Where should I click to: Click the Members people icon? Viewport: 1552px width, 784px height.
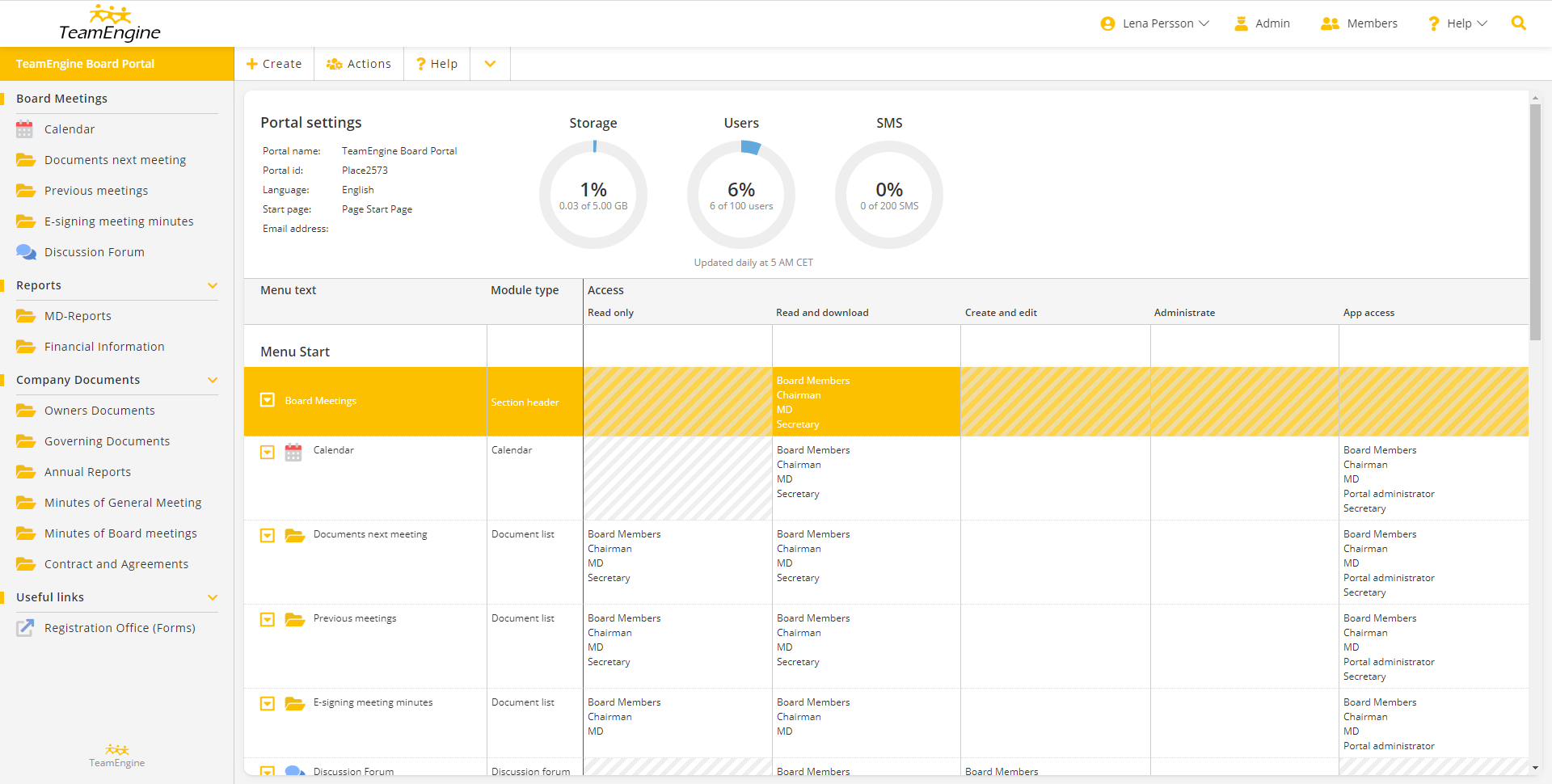1330,23
